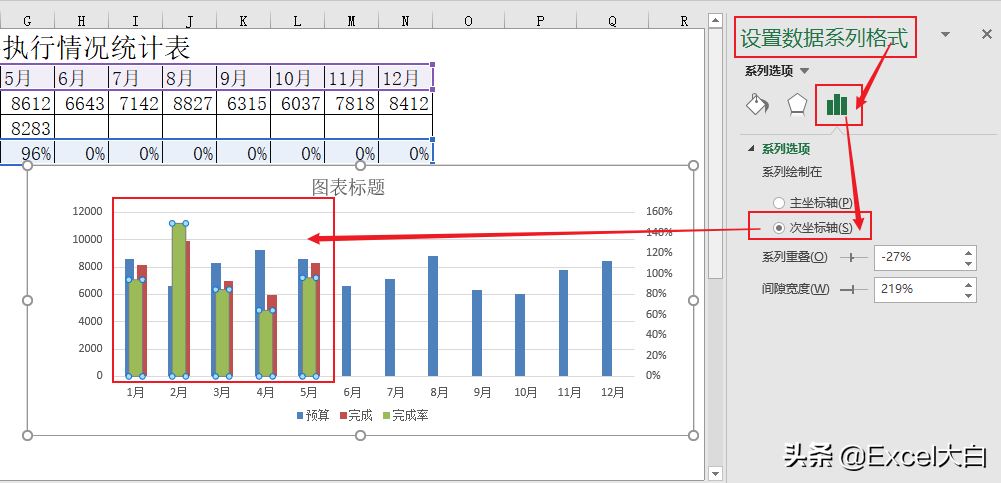
Task: Open Effects pentagon tab
Action: click(x=797, y=105)
